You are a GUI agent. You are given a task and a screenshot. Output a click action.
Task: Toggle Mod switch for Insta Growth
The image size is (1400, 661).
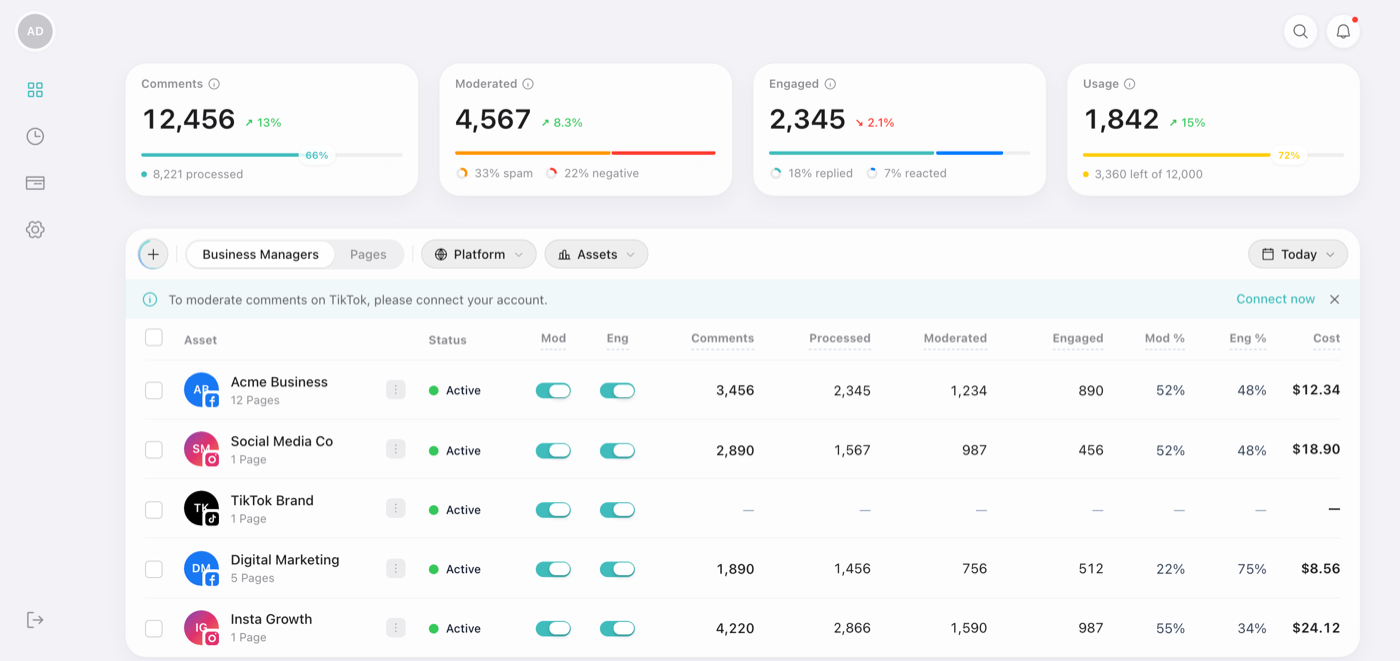tap(553, 628)
